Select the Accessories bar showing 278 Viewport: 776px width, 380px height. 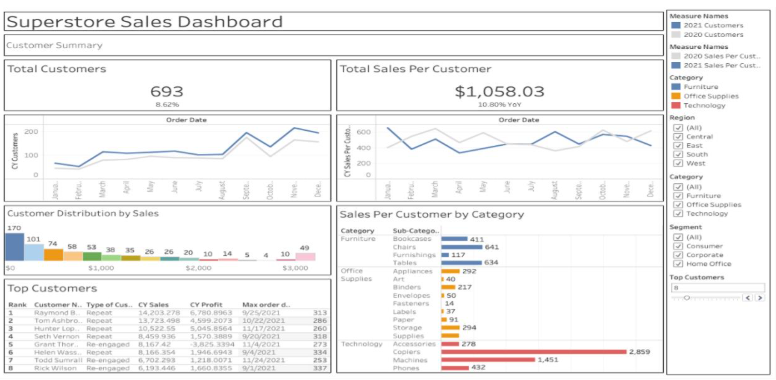click(450, 343)
